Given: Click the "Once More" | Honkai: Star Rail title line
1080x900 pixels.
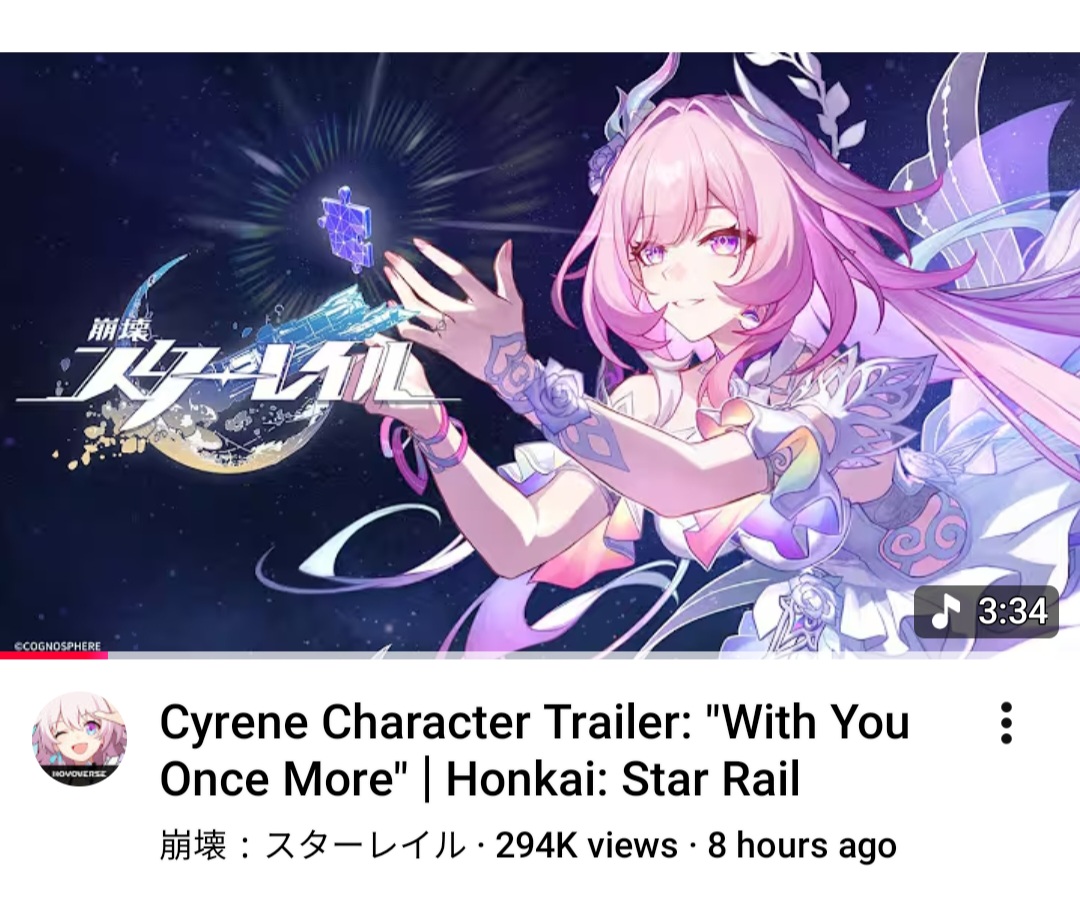Looking at the screenshot, I should pyautogui.click(x=479, y=779).
